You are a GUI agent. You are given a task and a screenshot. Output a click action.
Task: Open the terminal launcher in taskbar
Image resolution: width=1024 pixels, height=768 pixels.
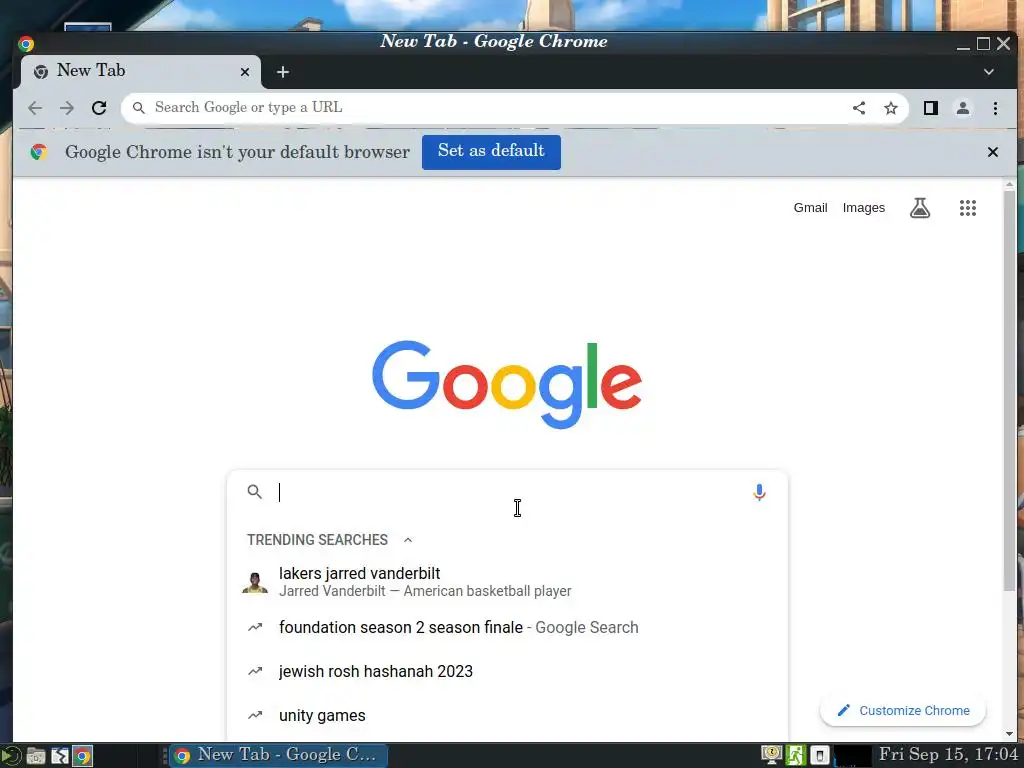[59, 756]
